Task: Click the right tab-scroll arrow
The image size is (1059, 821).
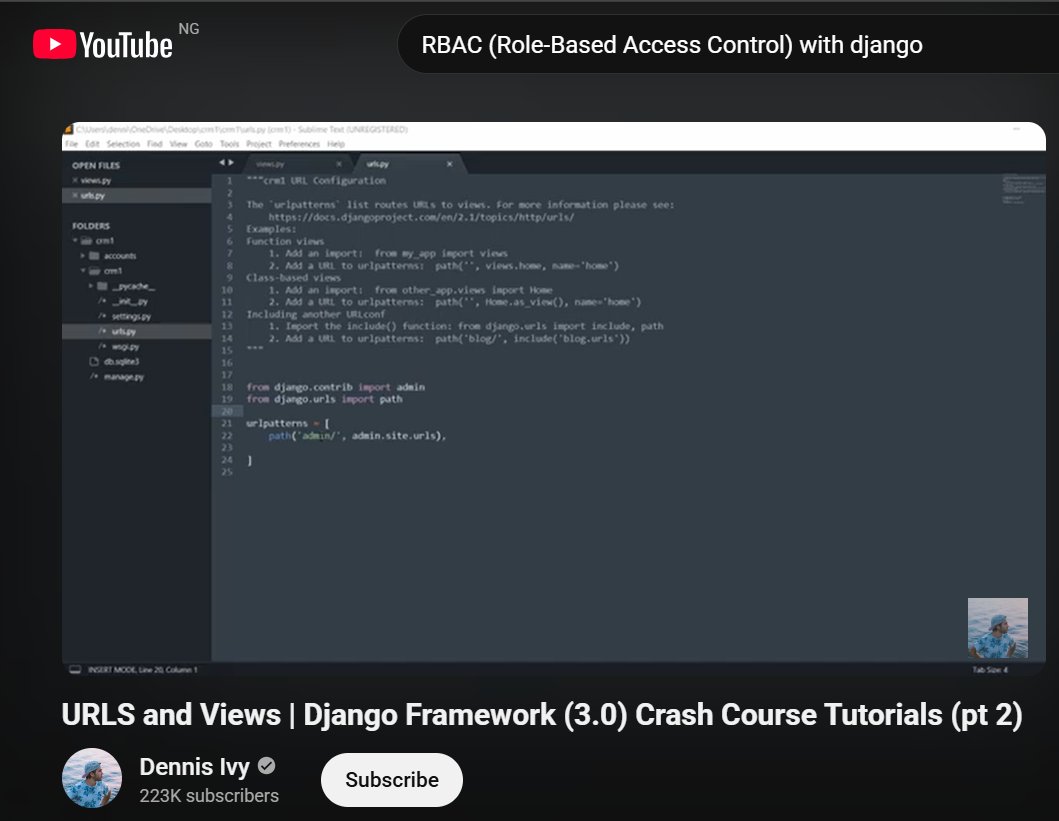Action: click(x=231, y=163)
